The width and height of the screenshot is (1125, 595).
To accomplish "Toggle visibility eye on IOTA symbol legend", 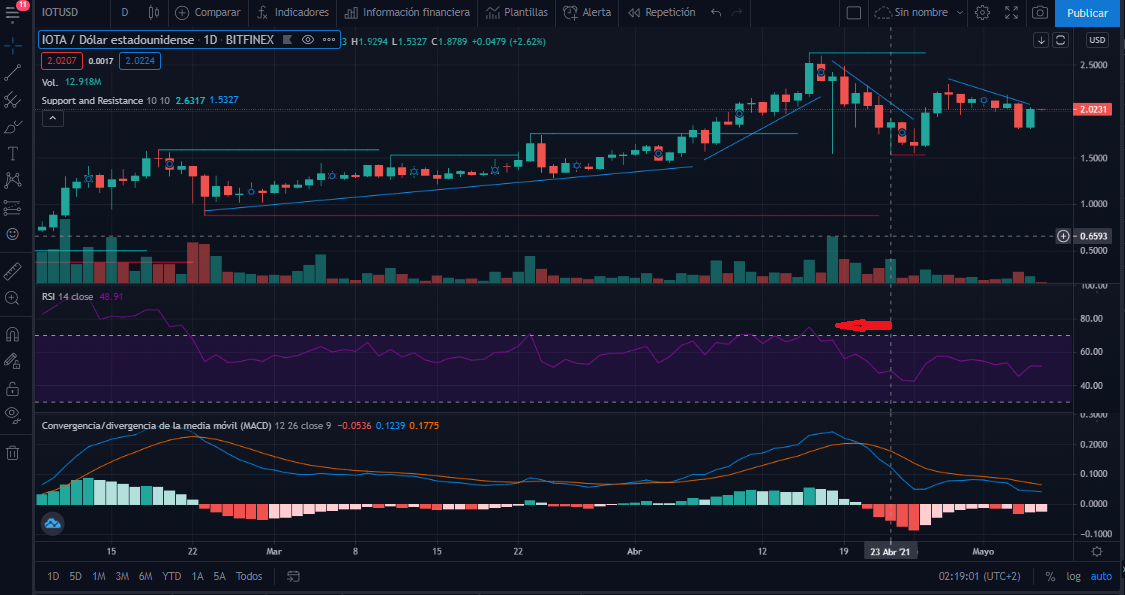I will pyautogui.click(x=308, y=40).
